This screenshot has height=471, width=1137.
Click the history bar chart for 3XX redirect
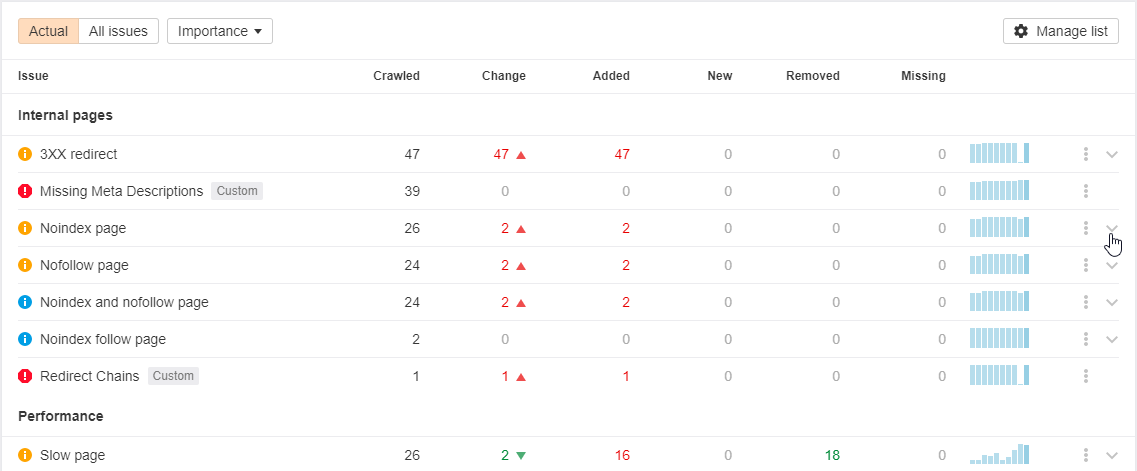(x=999, y=153)
